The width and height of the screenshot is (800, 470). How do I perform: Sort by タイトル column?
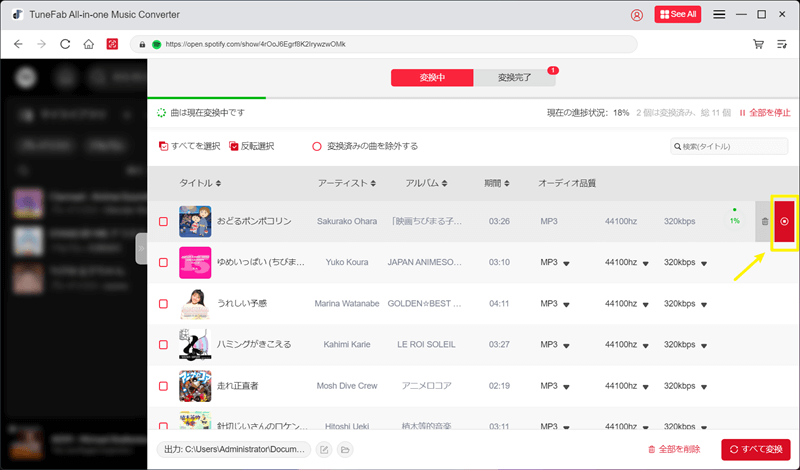pos(200,183)
